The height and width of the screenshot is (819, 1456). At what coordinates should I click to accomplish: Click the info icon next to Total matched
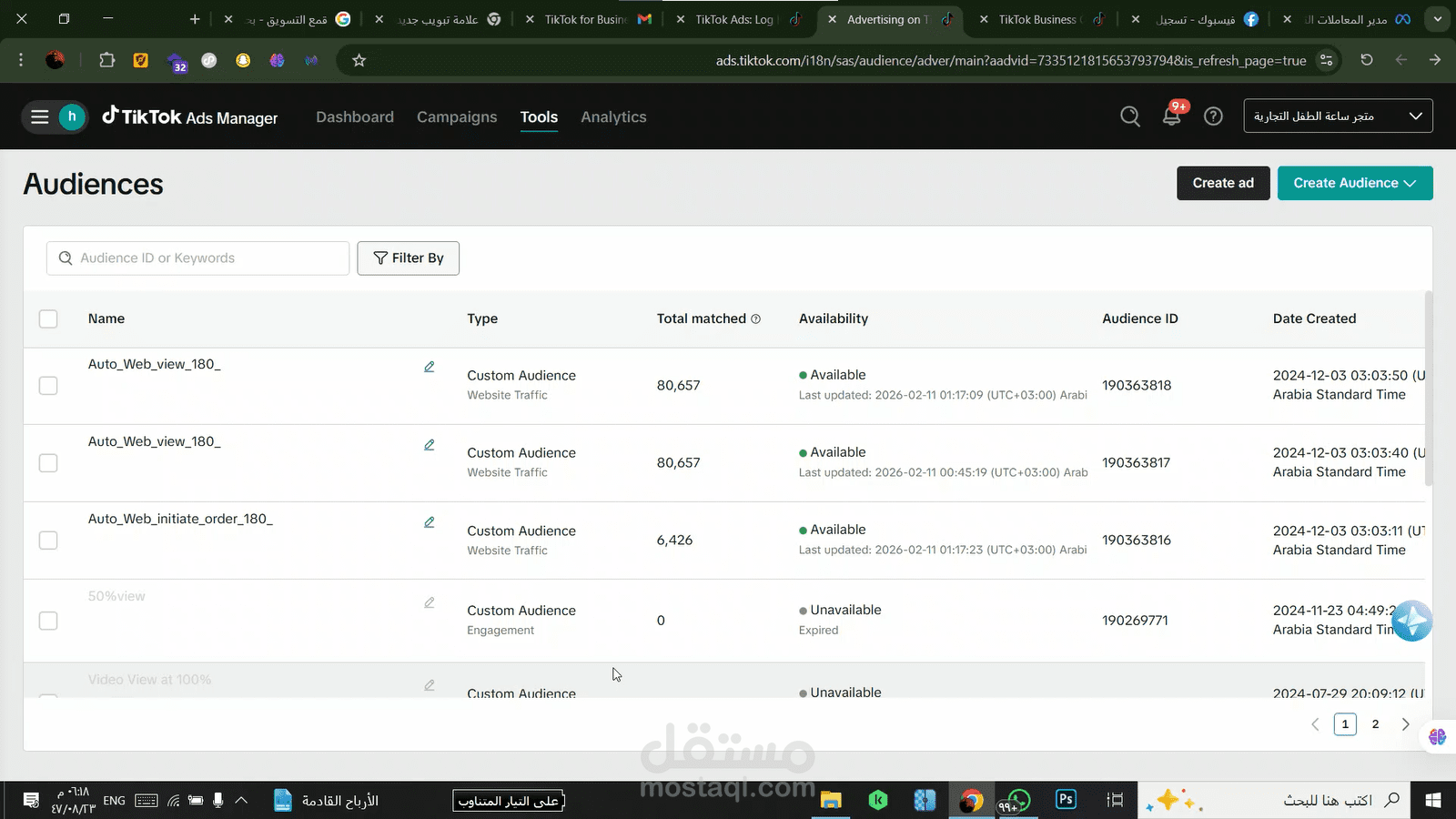coord(755,318)
